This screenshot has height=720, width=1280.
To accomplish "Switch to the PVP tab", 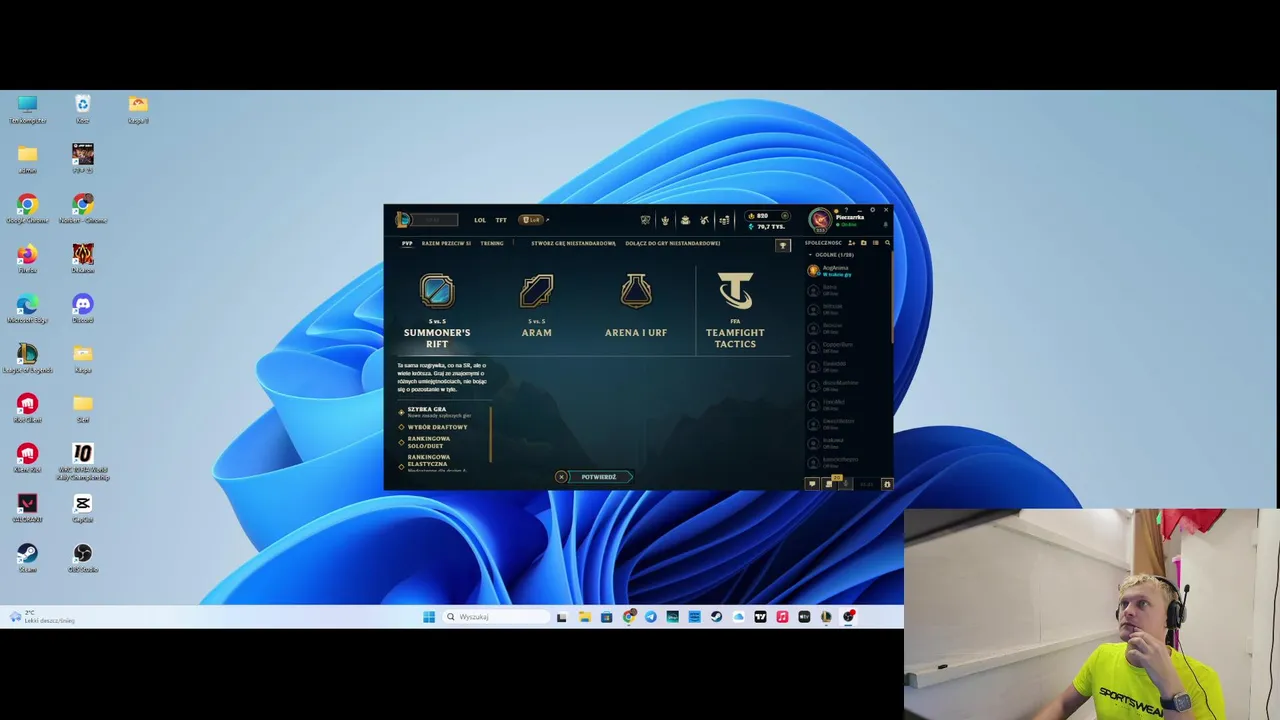I will pos(407,243).
